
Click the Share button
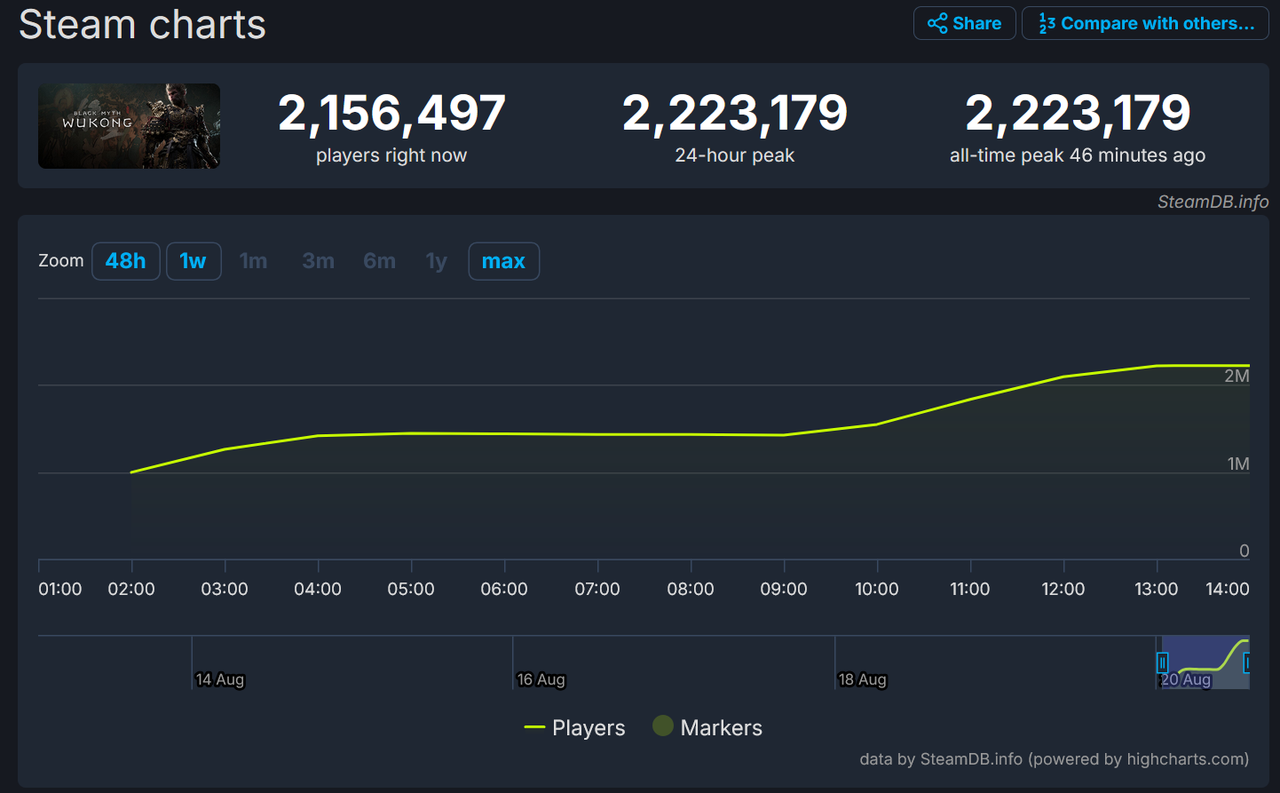[964, 23]
